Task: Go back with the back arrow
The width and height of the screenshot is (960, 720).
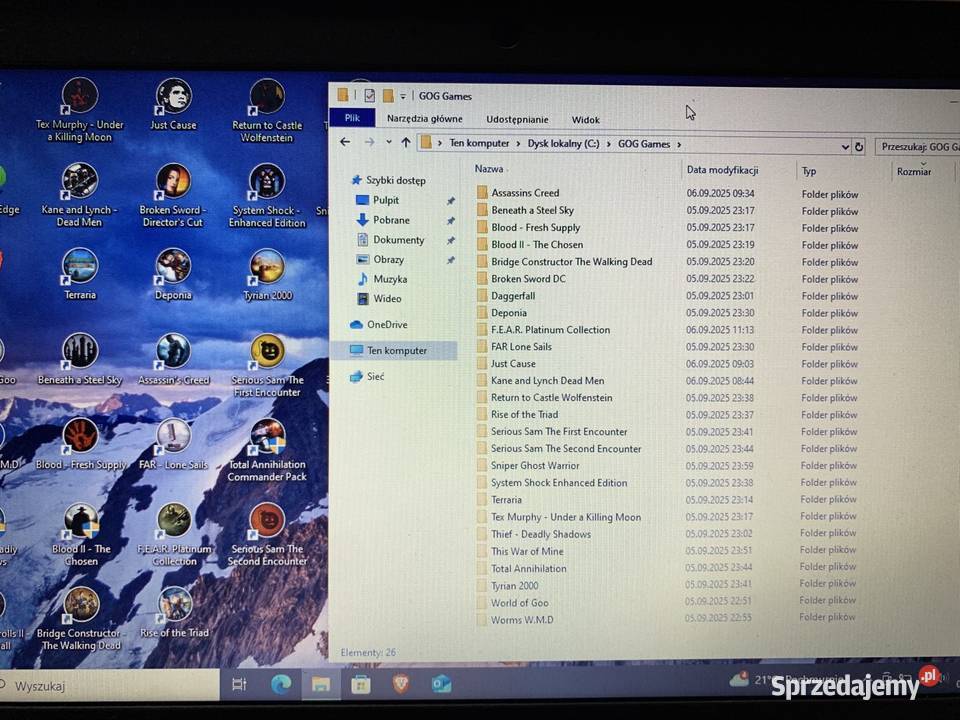Action: click(x=345, y=142)
